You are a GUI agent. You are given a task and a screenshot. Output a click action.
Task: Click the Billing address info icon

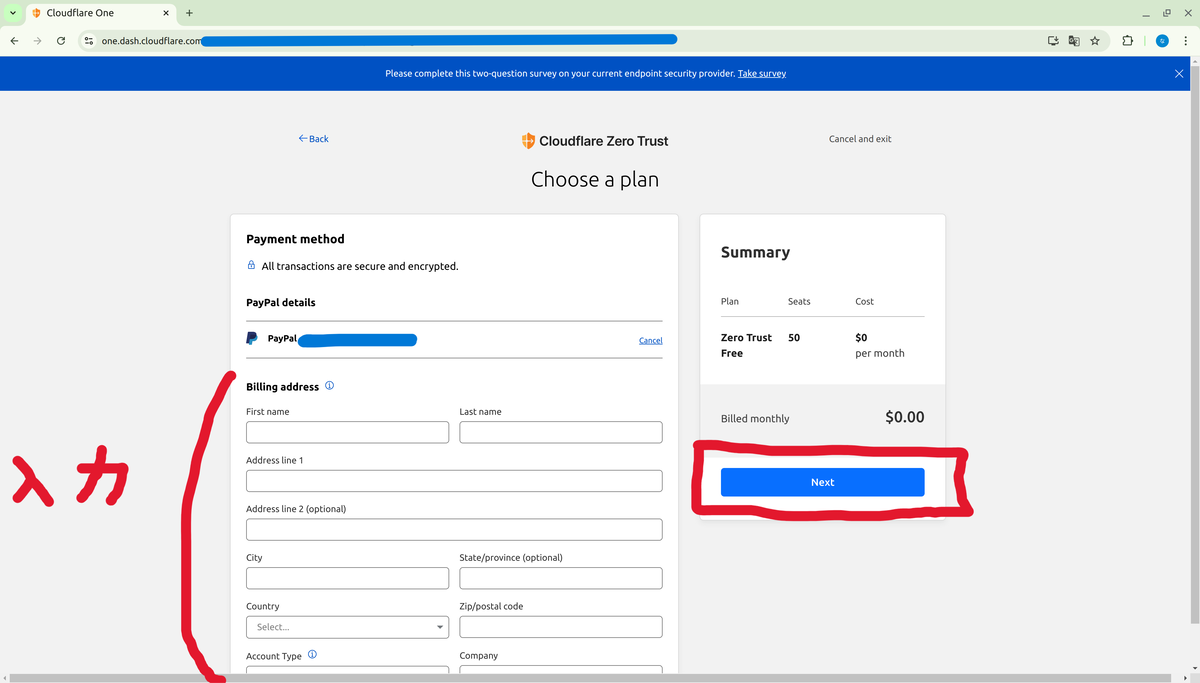[330, 386]
